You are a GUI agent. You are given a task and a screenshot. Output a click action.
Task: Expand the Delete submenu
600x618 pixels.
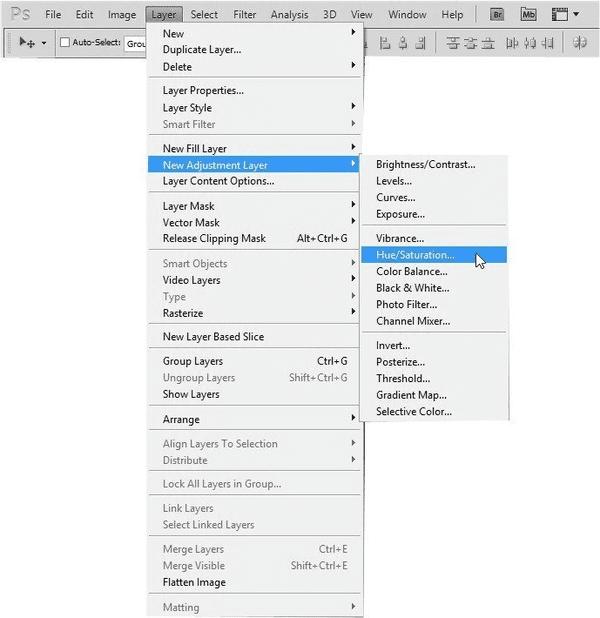pyautogui.click(x=253, y=67)
